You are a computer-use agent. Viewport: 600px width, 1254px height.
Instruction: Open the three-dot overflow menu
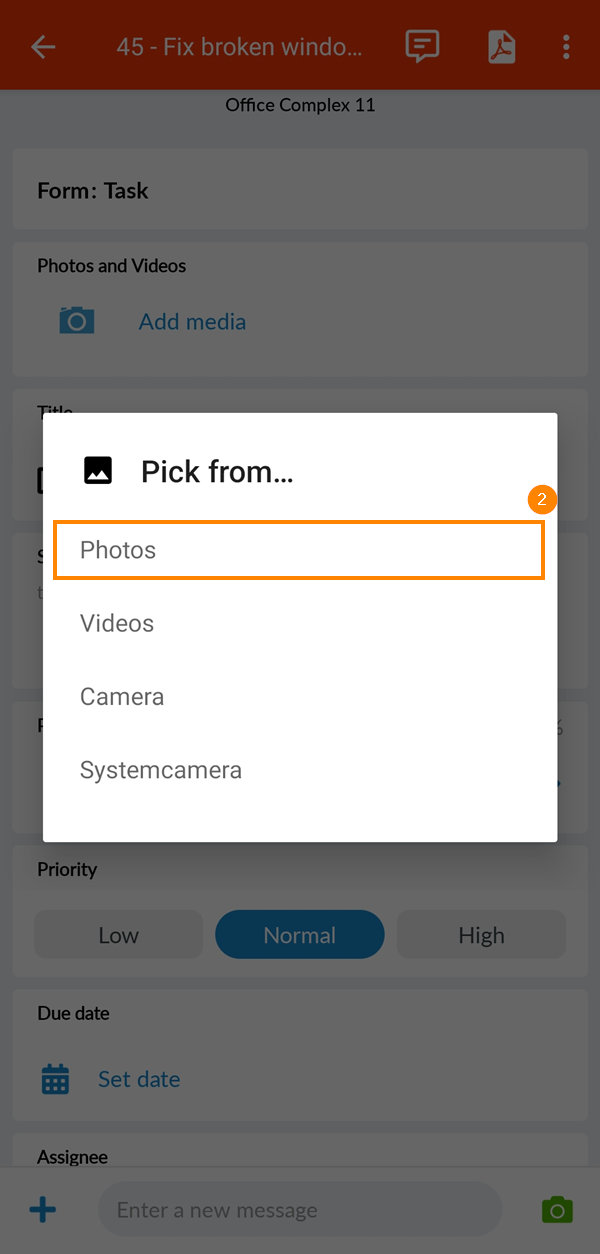pyautogui.click(x=566, y=46)
